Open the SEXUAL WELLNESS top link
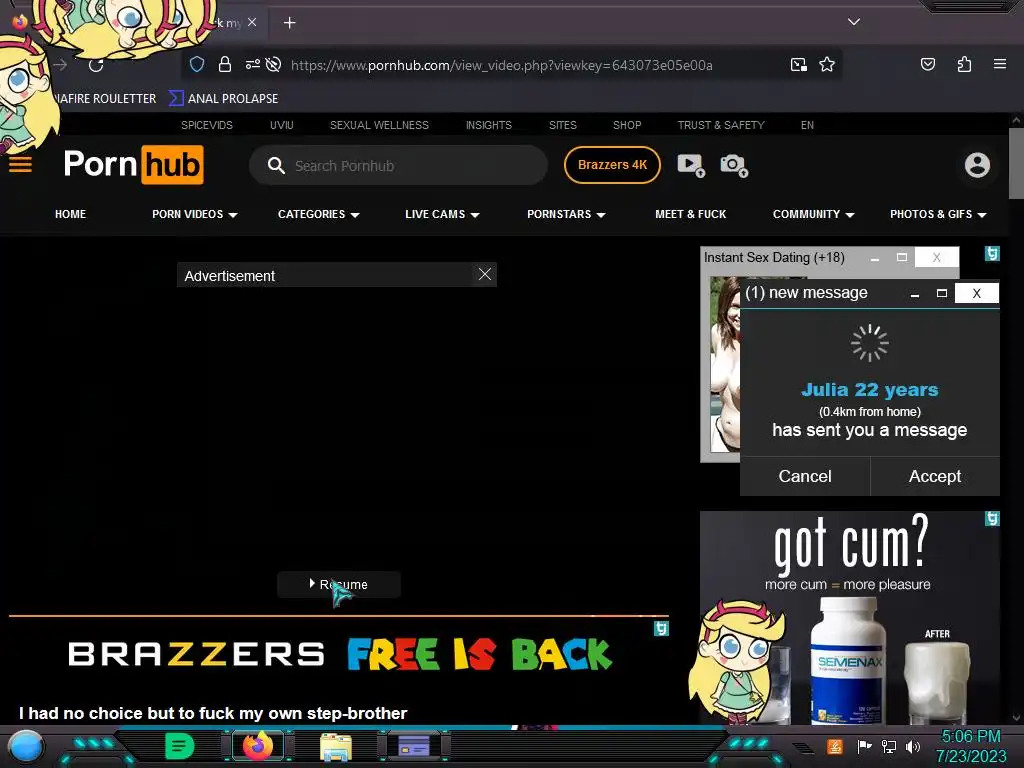 tap(379, 125)
